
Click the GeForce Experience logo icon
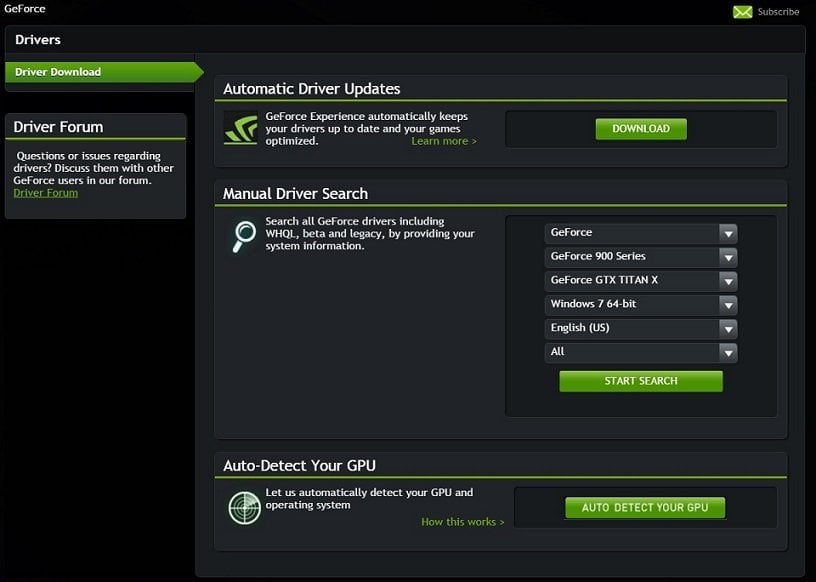(x=240, y=128)
